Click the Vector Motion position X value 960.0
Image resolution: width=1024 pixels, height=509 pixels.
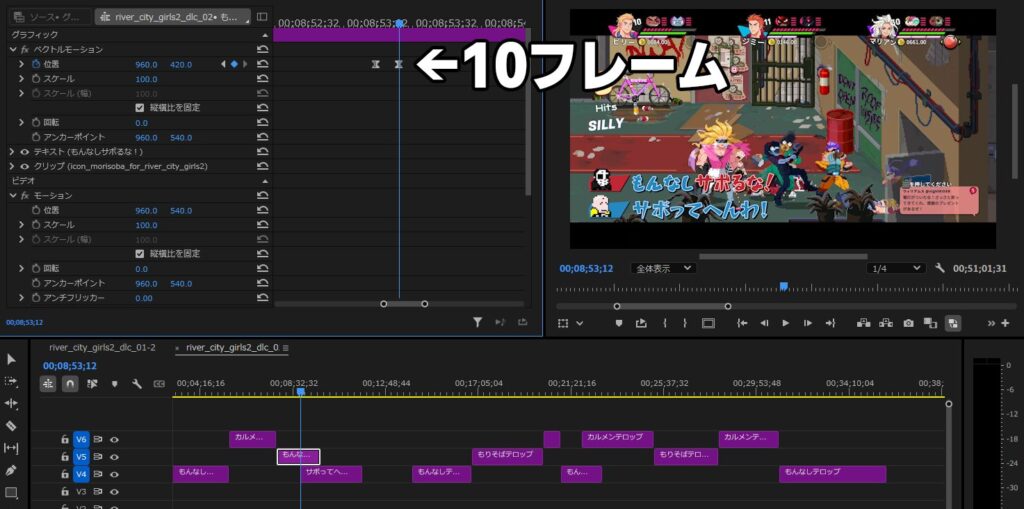pos(146,64)
